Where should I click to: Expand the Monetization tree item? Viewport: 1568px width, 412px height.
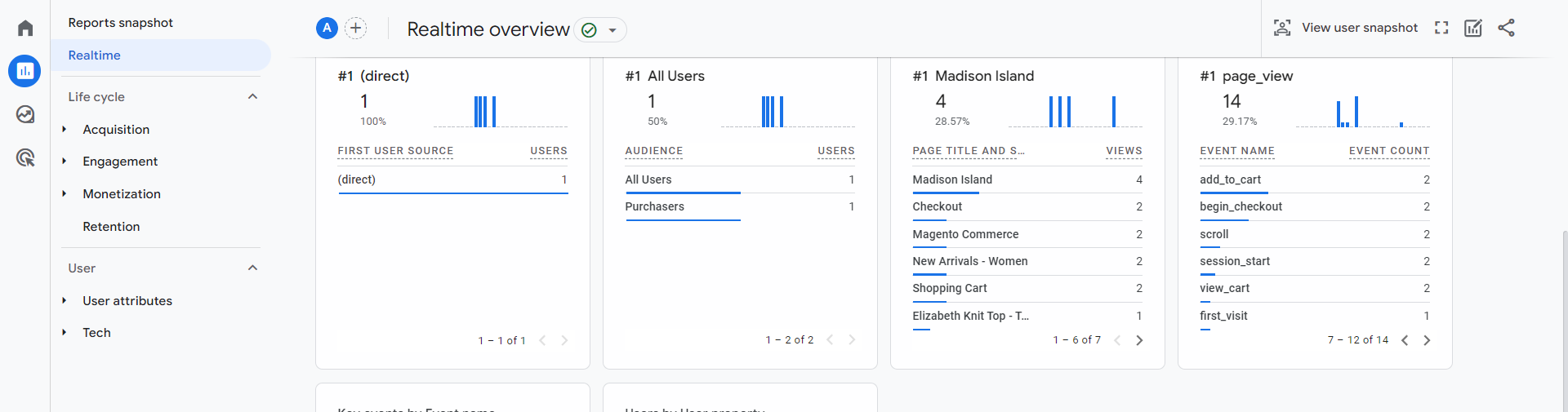(65, 193)
